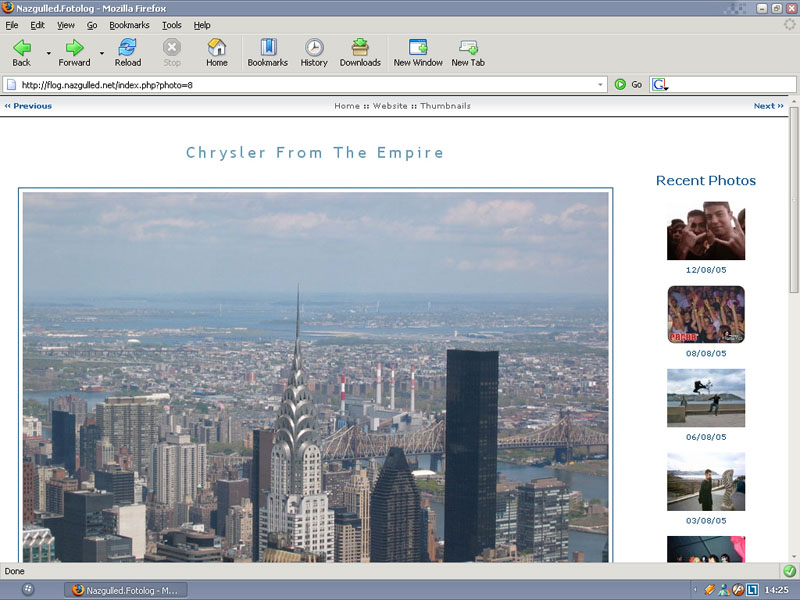This screenshot has height=600, width=800.
Task: Click the Recent Photos heading
Action: pyautogui.click(x=706, y=181)
